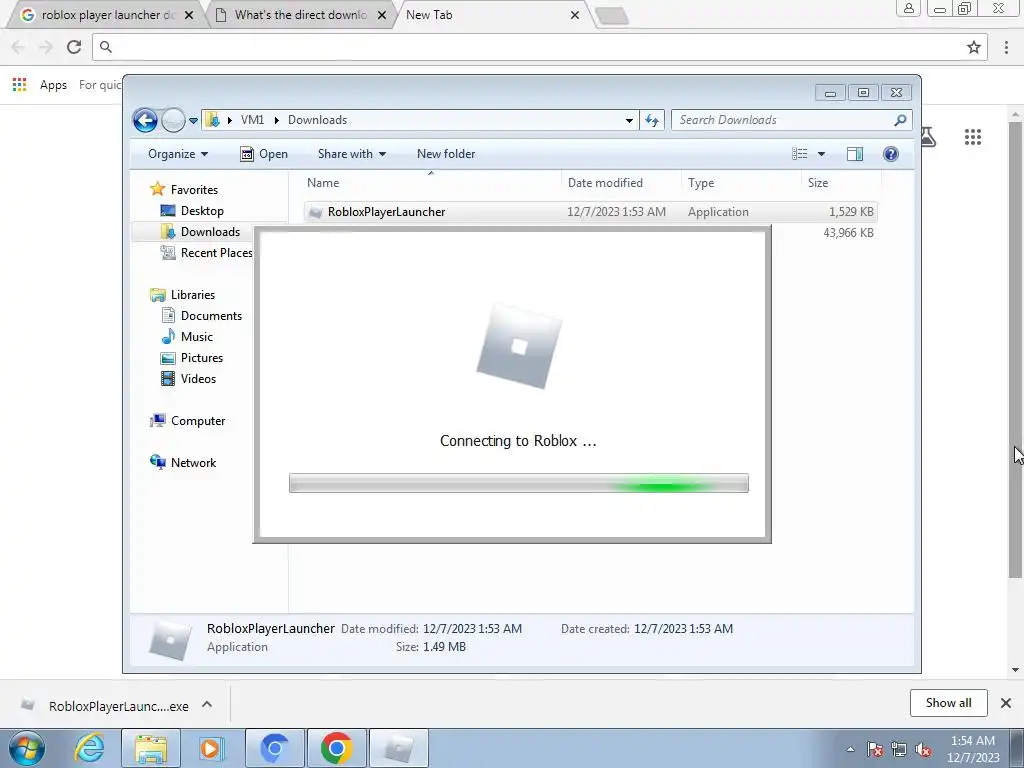
Task: Show hidden system tray icons
Action: 850,749
